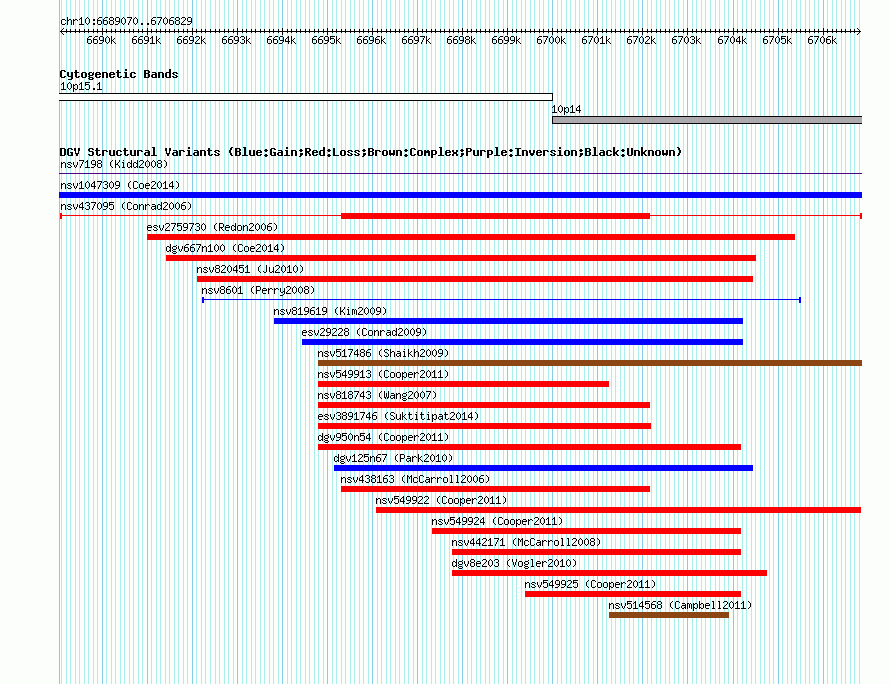Click the dgv125n67 (Park2010) blue bar

pos(543,468)
